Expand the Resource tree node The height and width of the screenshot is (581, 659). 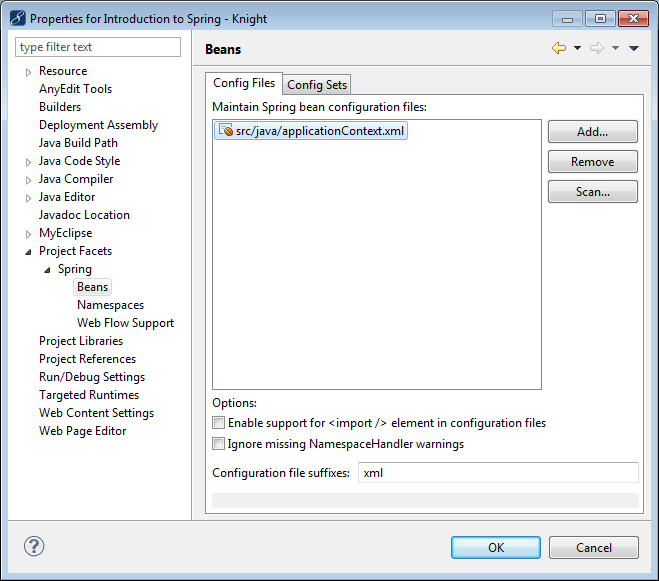[29, 72]
